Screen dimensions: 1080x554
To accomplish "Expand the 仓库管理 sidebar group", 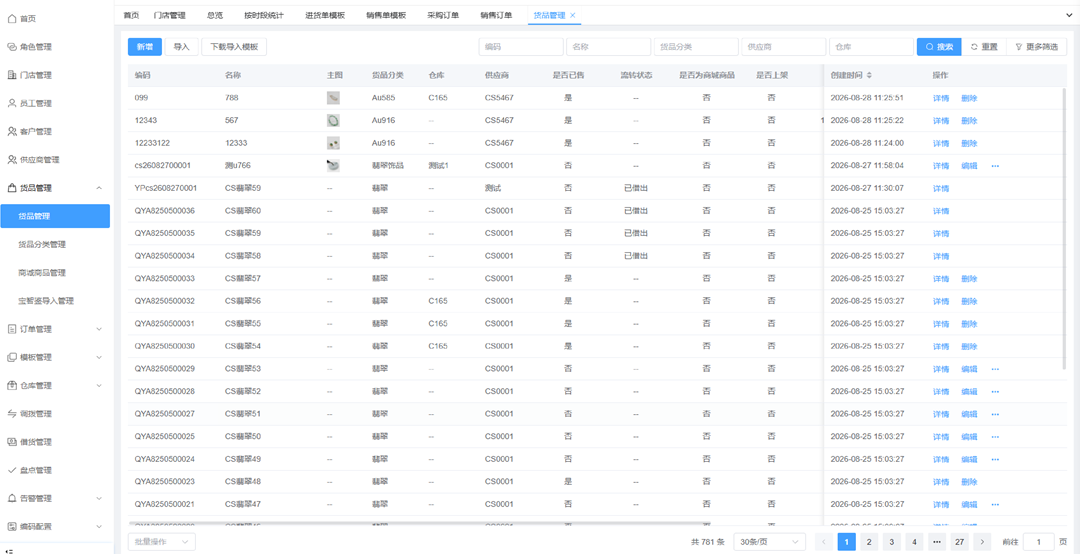I will [99, 386].
